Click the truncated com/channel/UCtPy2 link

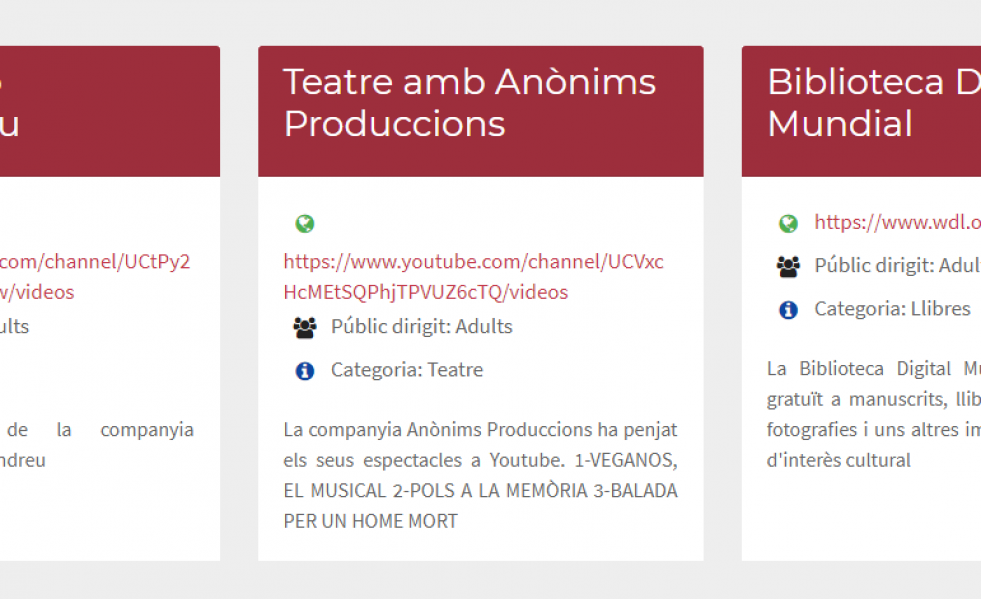97,261
